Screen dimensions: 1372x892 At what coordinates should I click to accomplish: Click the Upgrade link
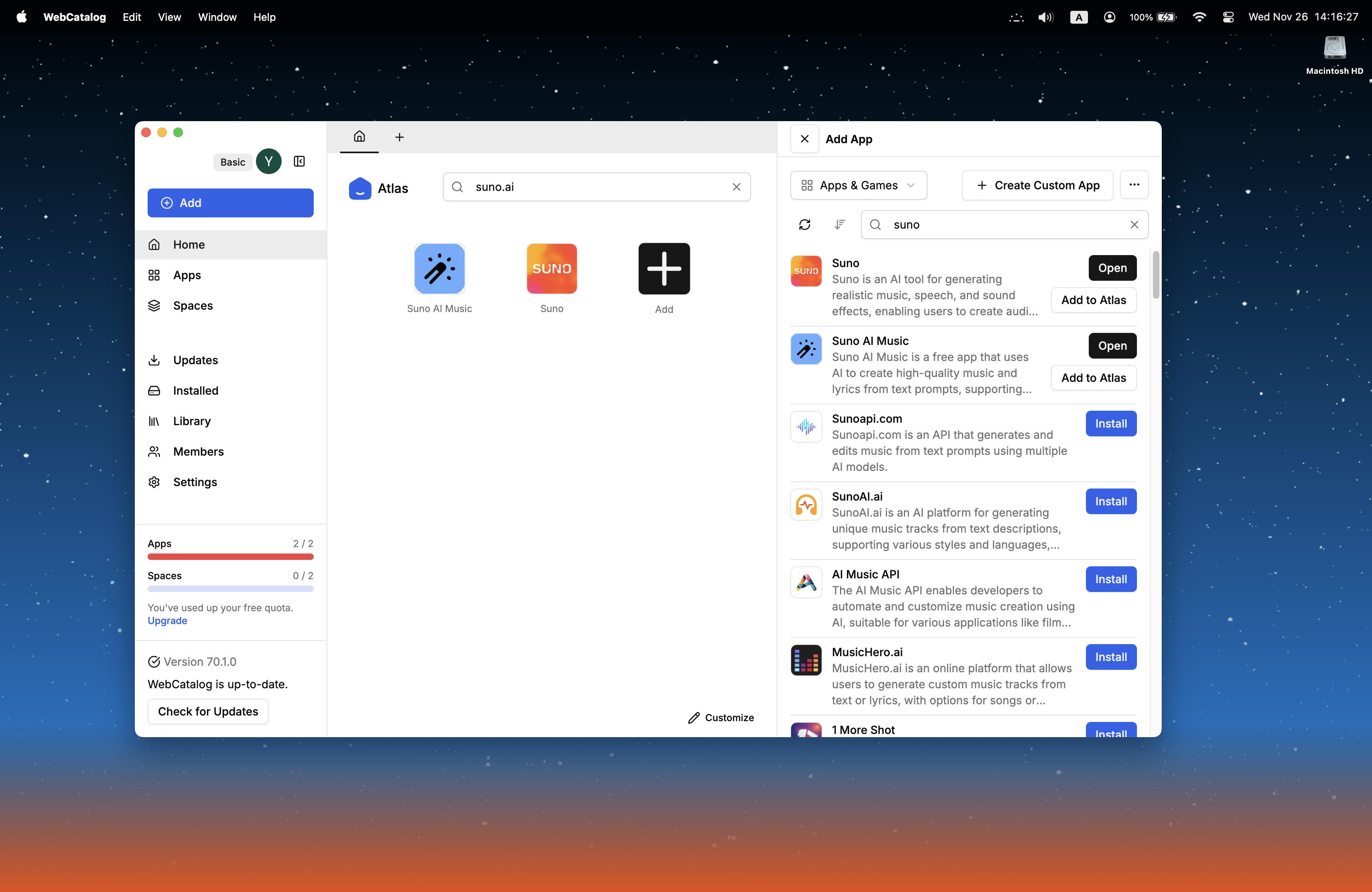[x=167, y=620]
